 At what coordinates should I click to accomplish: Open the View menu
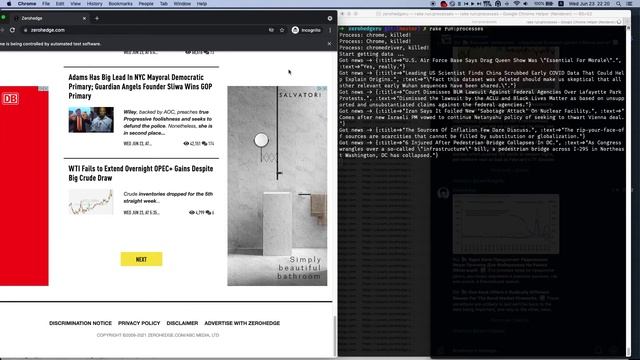click(76, 4)
